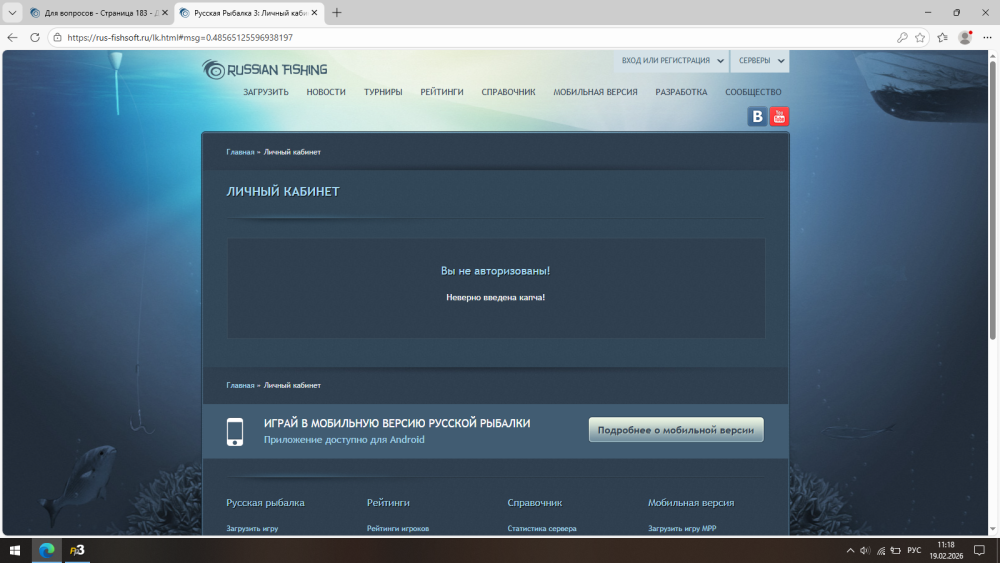Open the ТУРНИРЫ menu item
Viewport: 1000px width, 563px height.
point(383,92)
